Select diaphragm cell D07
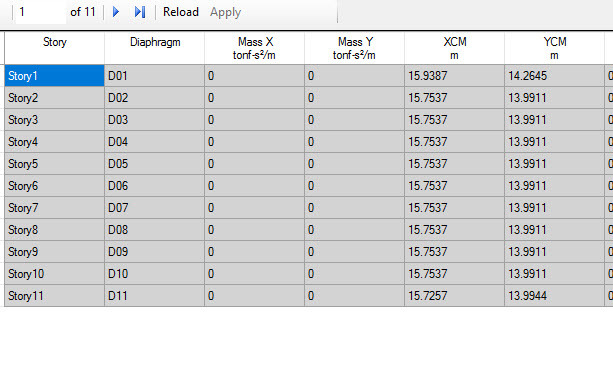Viewport: 613px width, 382px height. pos(154,208)
